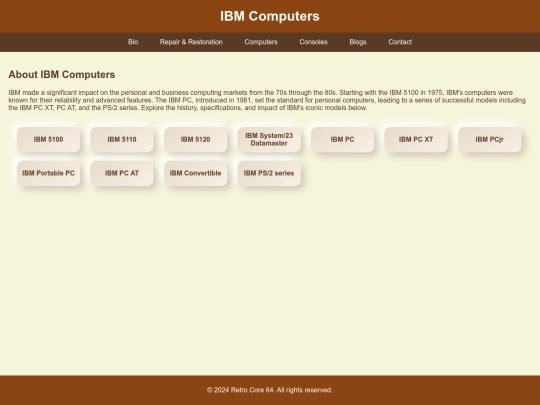Click the IBM Computers page title
Image resolution: width=540 pixels, height=405 pixels.
coord(270,16)
